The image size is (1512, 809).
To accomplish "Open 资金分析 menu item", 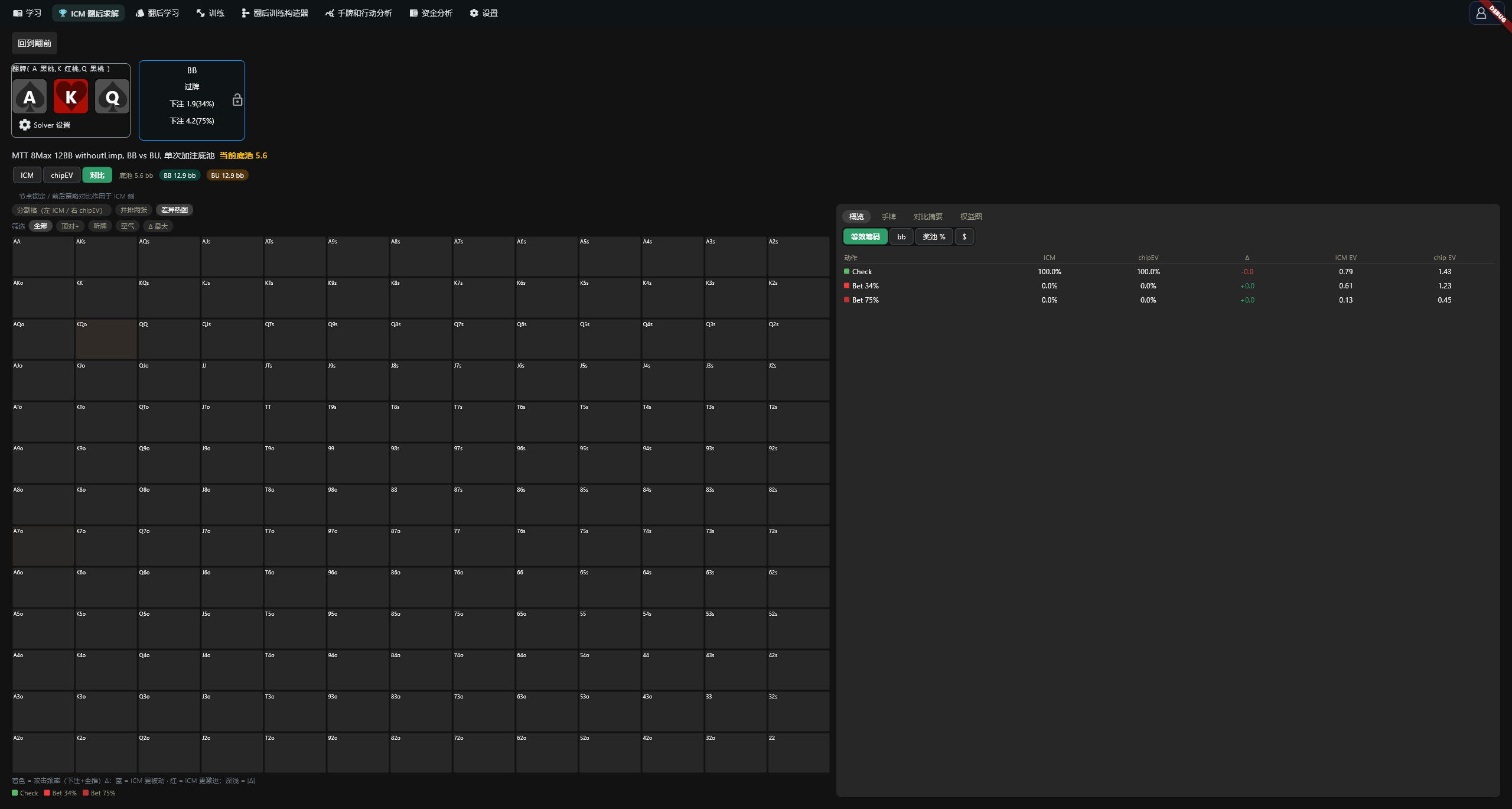I will (431, 13).
